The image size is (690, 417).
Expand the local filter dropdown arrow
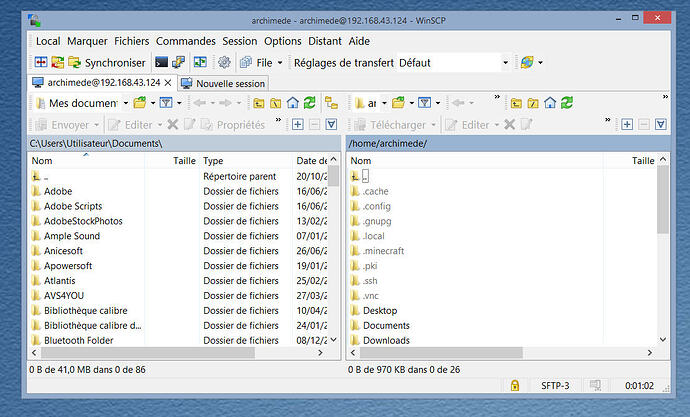click(x=179, y=103)
